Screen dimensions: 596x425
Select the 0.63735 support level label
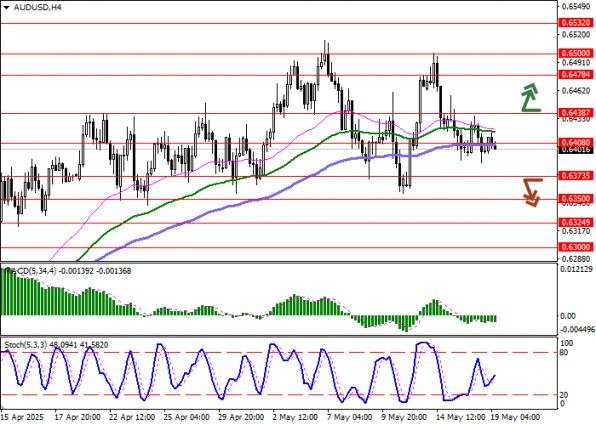coord(576,175)
